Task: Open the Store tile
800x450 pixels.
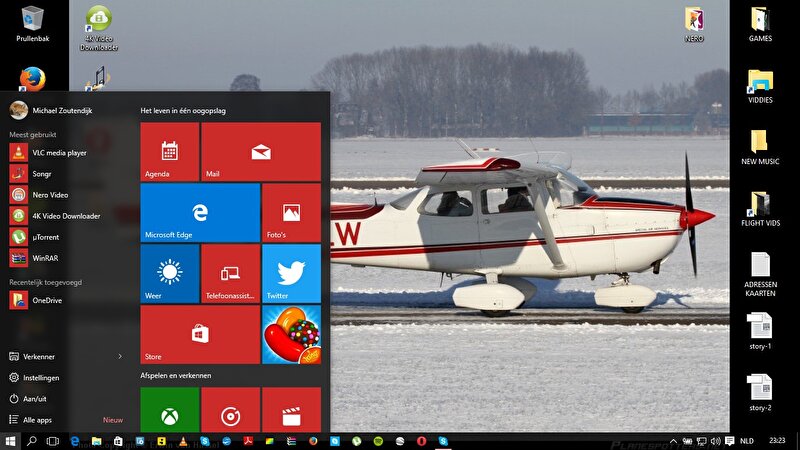Action: (x=200, y=334)
